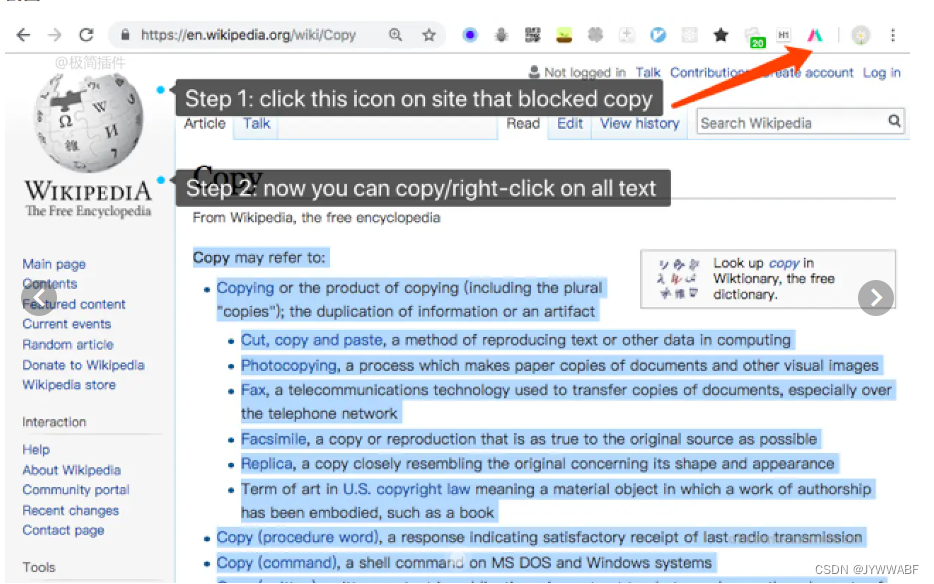Open the Cut, copy and paste link
Image resolution: width=934 pixels, height=584 pixels.
312,340
